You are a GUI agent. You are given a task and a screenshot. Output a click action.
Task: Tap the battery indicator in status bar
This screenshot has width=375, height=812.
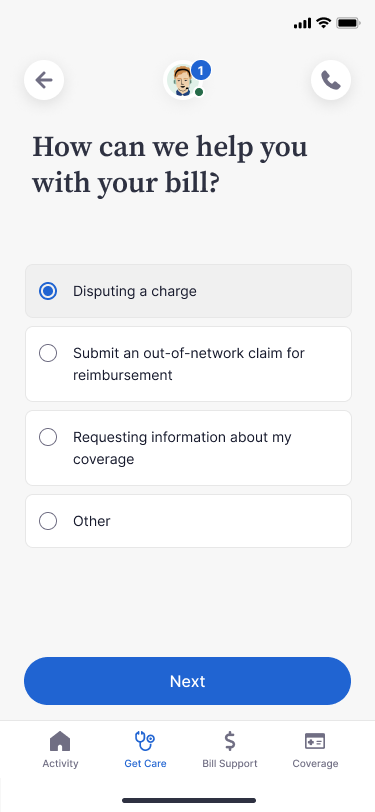(348, 23)
